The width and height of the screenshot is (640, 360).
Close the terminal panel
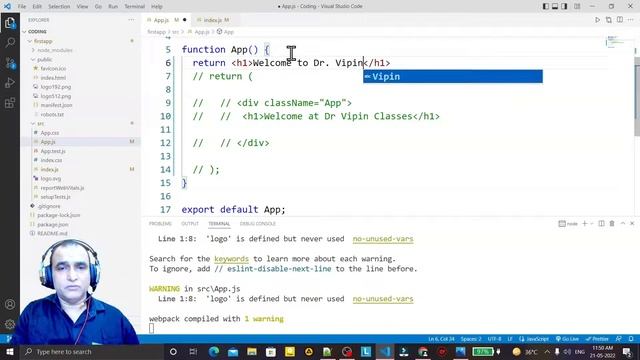tap(632, 223)
